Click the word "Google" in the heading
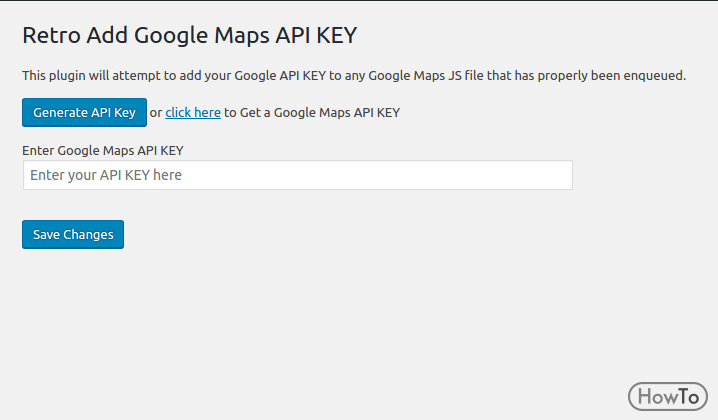The width and height of the screenshot is (718, 420). coord(171,36)
